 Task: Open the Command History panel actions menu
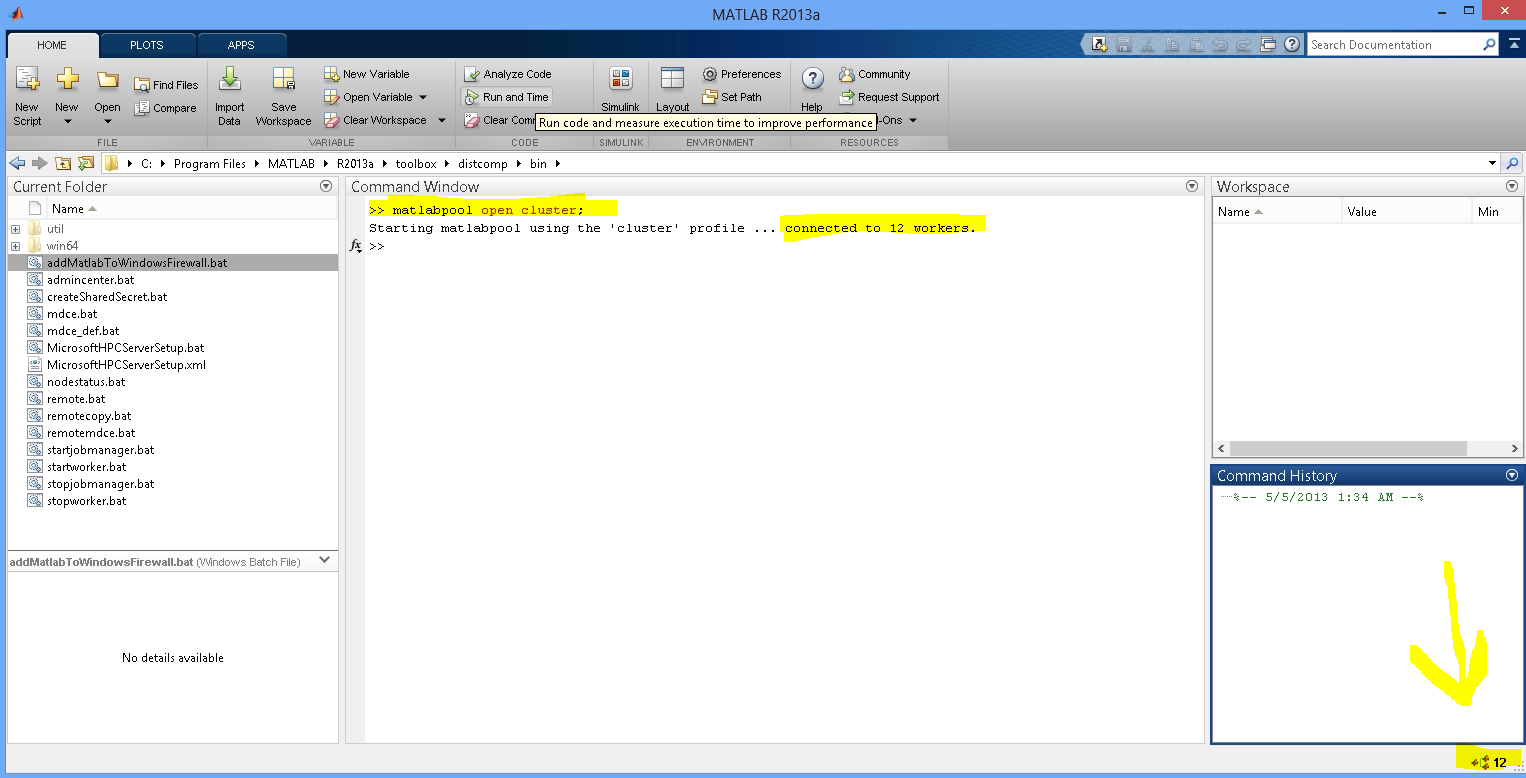pyautogui.click(x=1511, y=476)
